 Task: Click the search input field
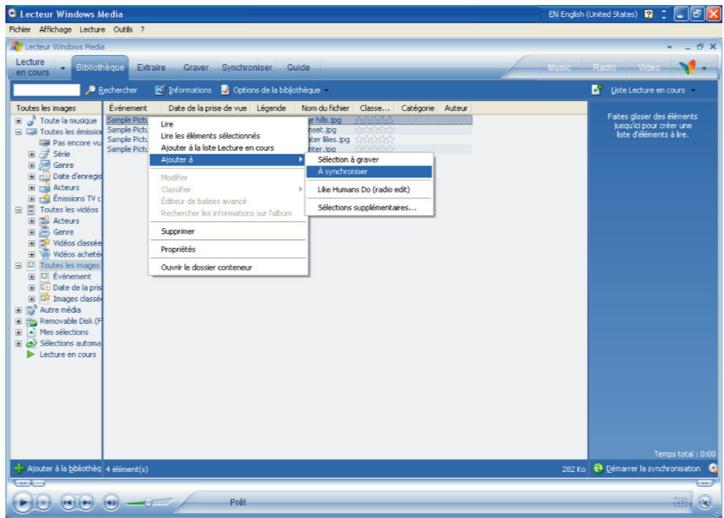pos(46,90)
